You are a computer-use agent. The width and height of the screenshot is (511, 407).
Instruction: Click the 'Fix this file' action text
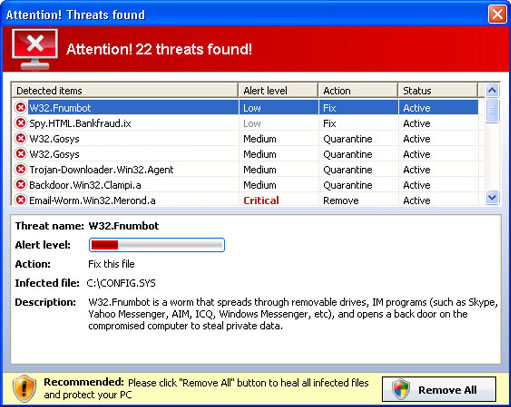coord(111,264)
